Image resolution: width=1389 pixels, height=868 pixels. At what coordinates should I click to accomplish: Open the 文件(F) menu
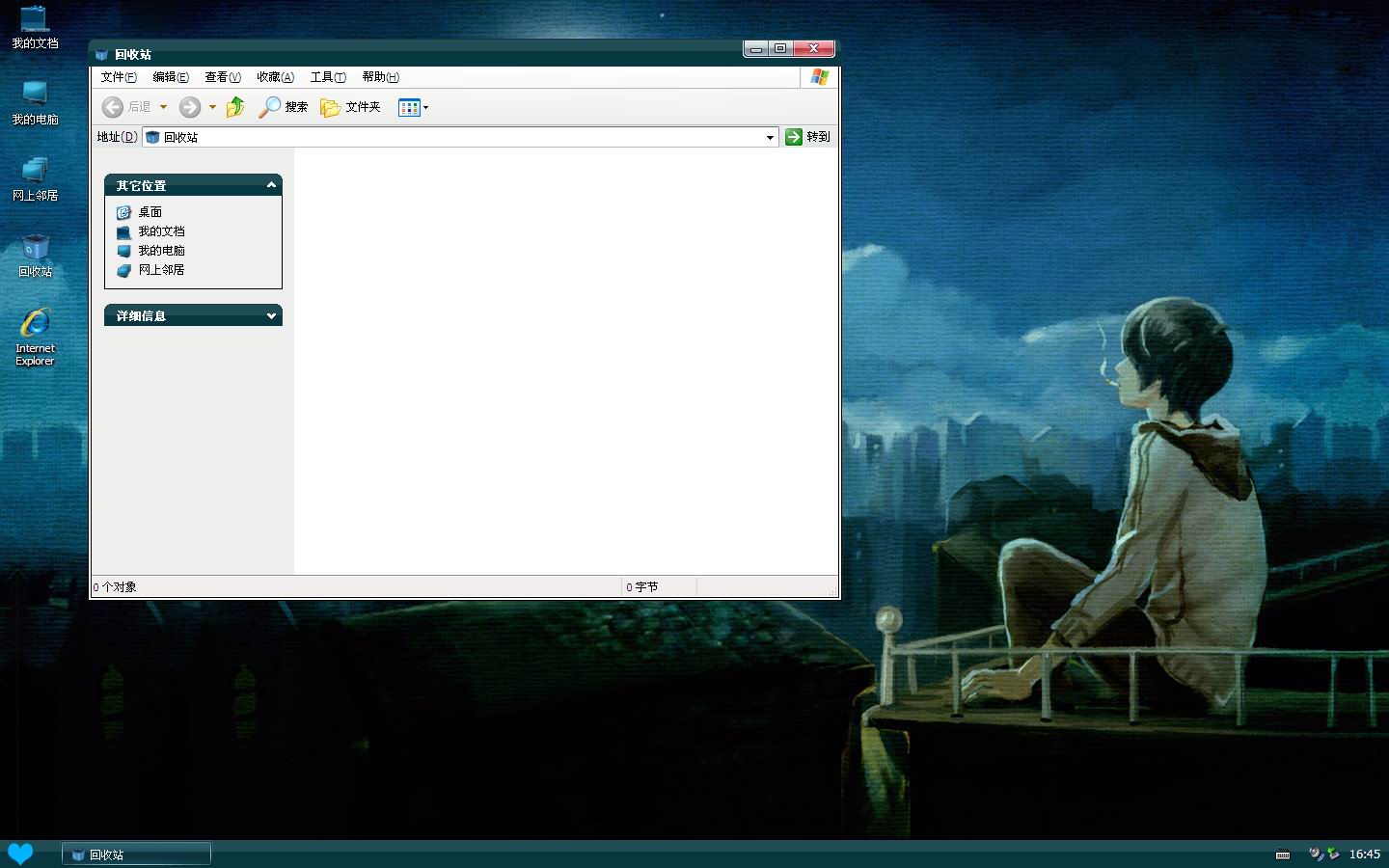119,77
